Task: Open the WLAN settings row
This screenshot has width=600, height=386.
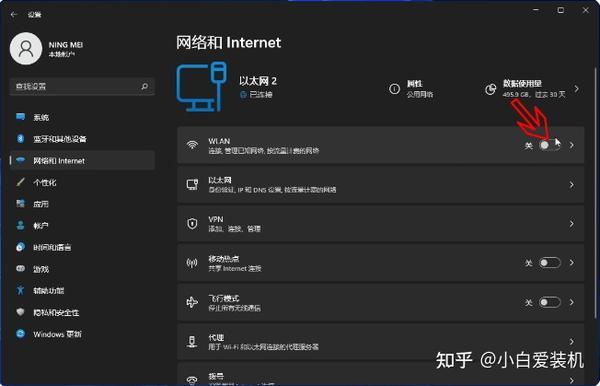Action: click(381, 145)
